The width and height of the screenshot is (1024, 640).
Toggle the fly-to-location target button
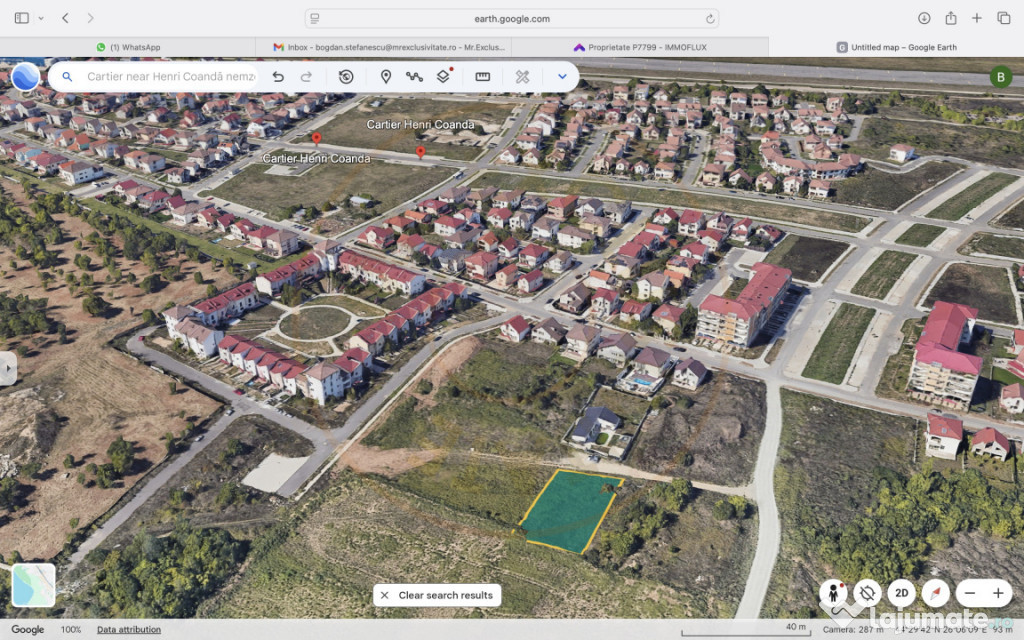[867, 592]
